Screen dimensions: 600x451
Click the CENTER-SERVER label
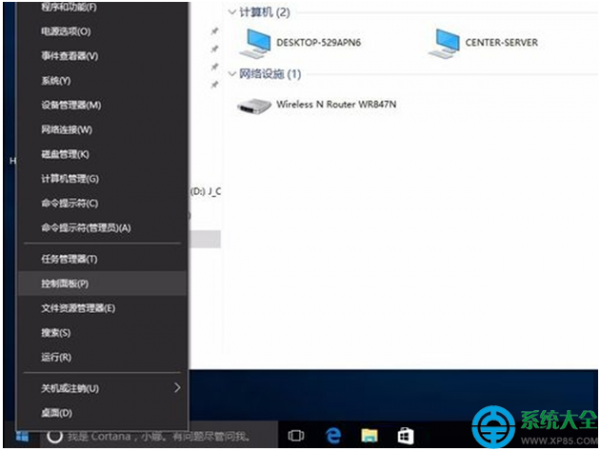pos(501,42)
